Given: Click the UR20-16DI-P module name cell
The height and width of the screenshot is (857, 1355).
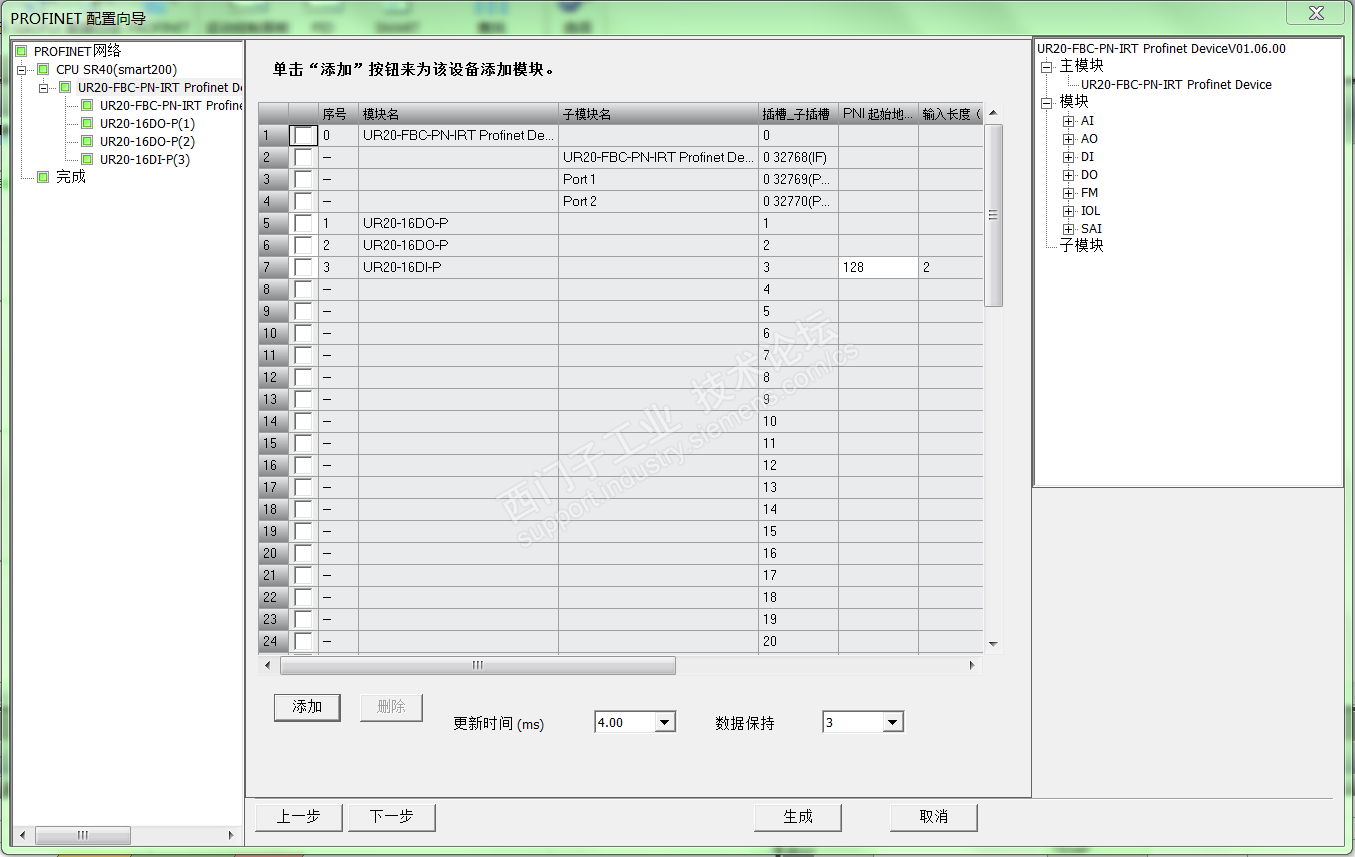Looking at the screenshot, I should click(458, 268).
